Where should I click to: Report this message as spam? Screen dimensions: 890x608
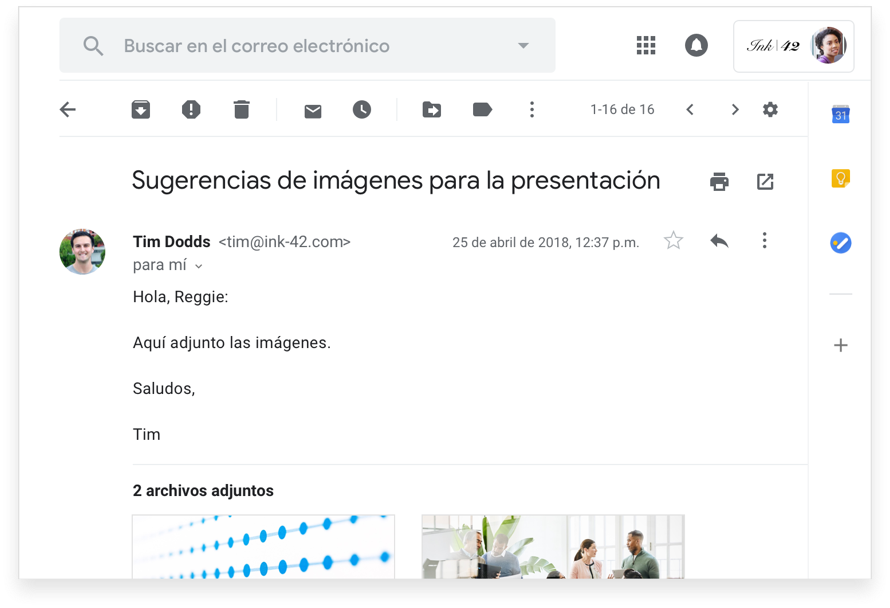click(x=191, y=110)
